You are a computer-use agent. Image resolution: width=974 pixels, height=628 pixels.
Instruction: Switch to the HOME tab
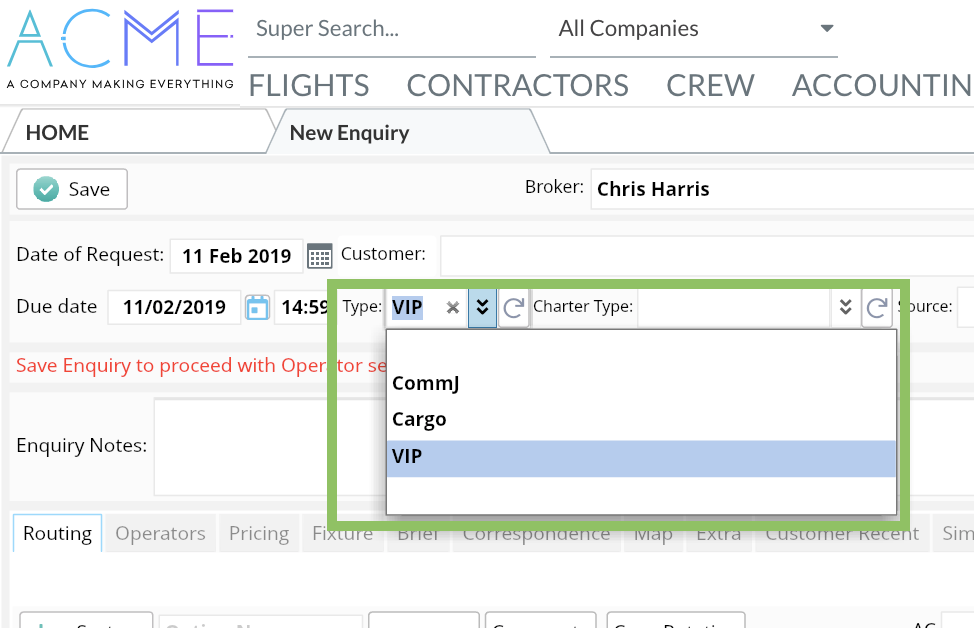(x=57, y=133)
